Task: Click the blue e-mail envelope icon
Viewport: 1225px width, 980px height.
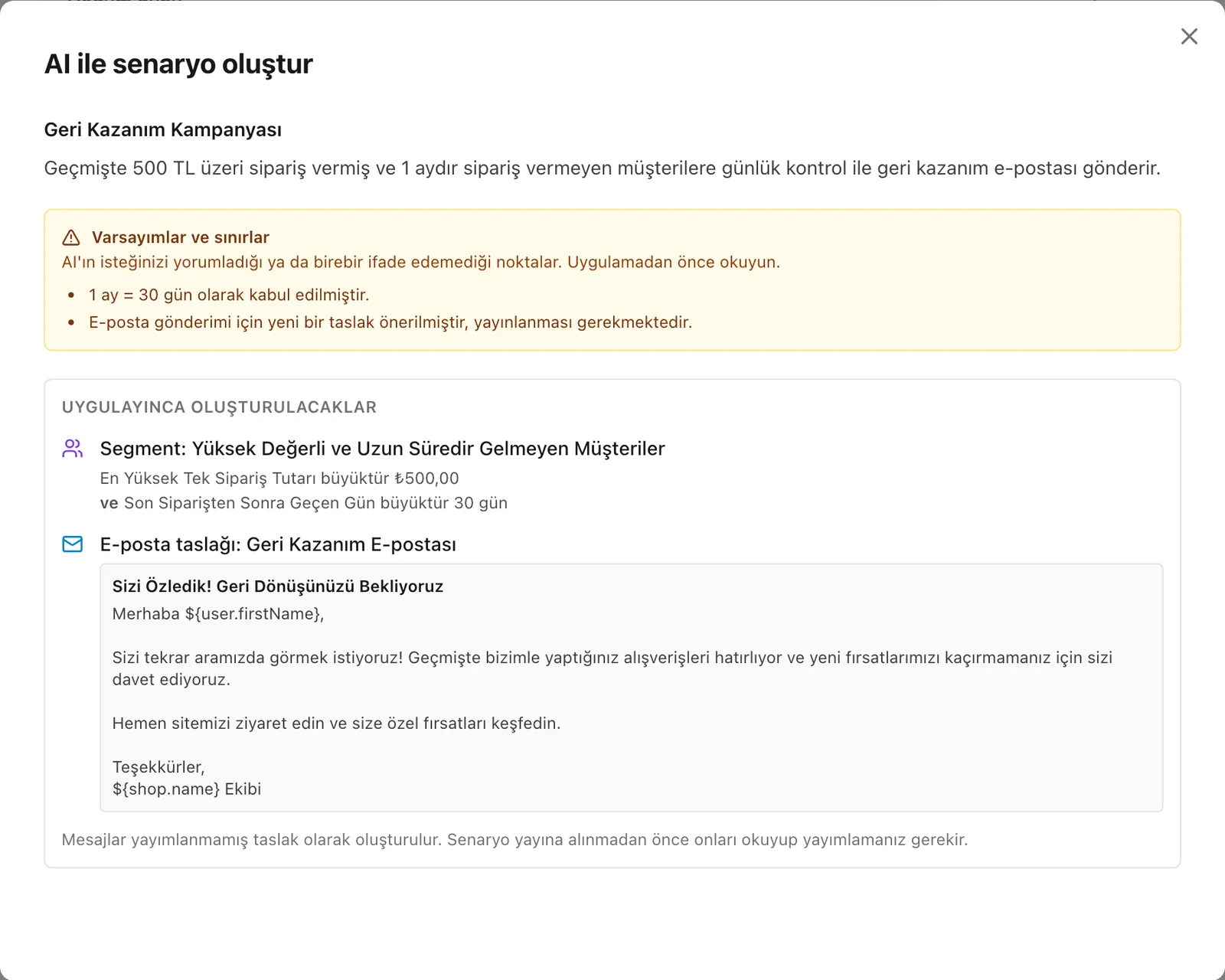Action: pyautogui.click(x=73, y=544)
